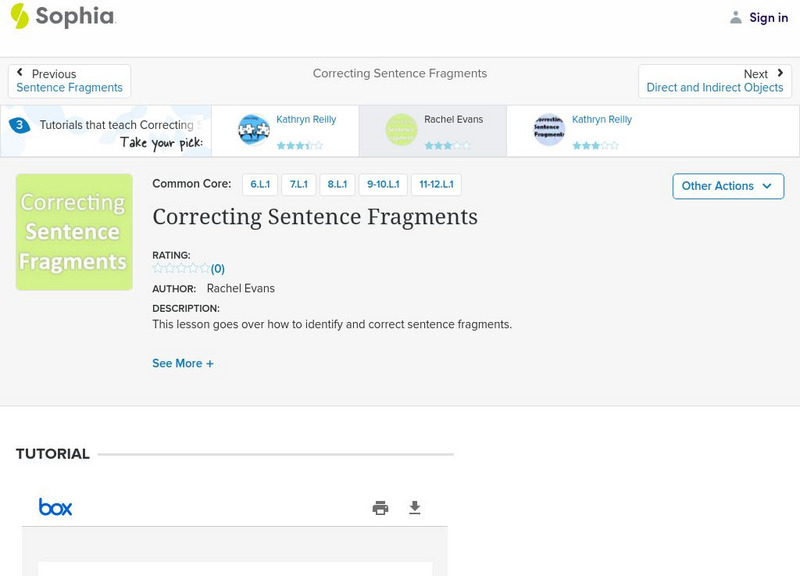Click the user profile icon

[736, 18]
